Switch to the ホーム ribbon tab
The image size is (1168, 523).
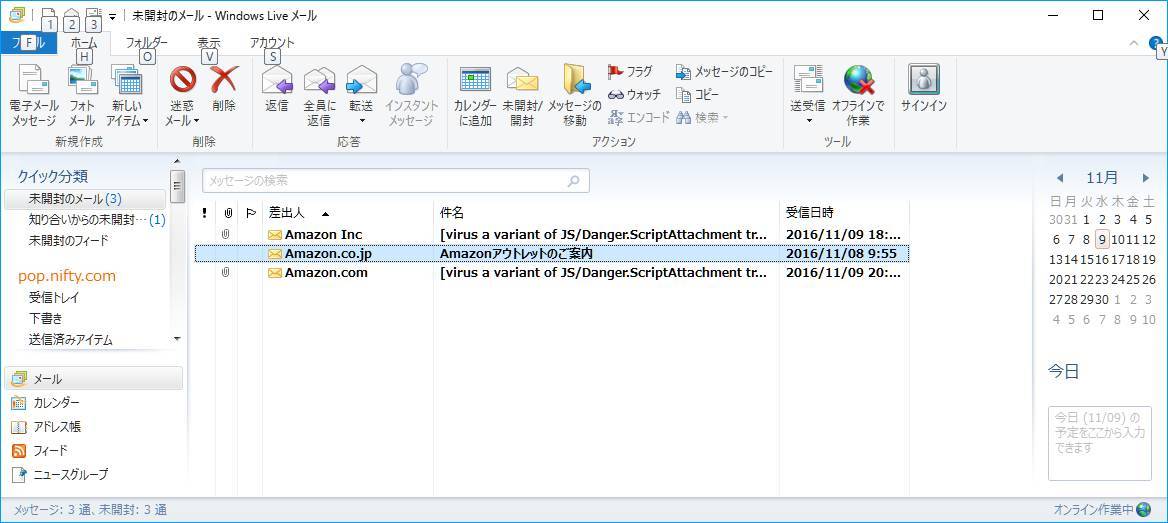(x=84, y=43)
